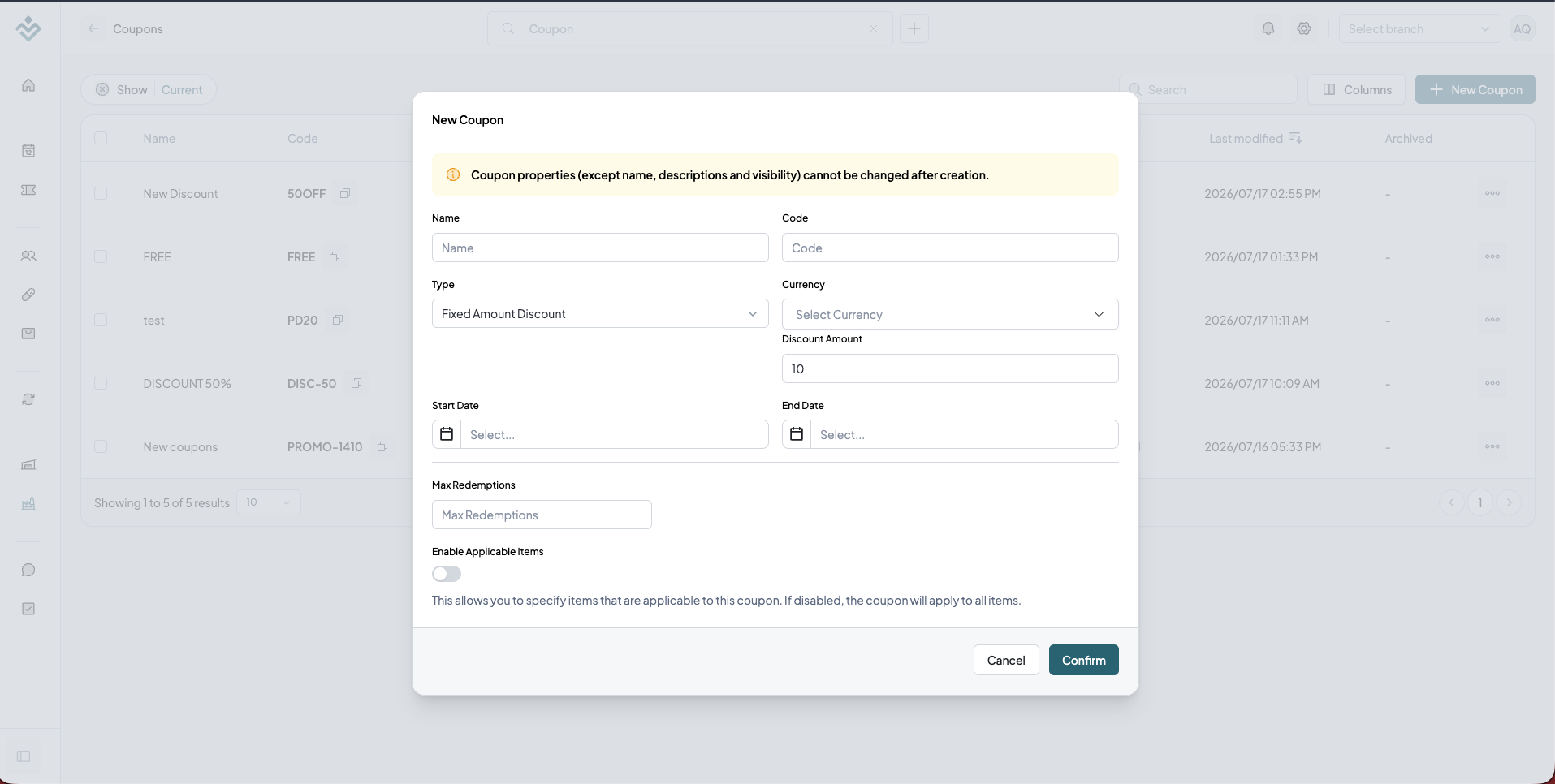This screenshot has height=784, width=1555.
Task: Open row actions menu for test coupon
Action: click(x=1492, y=320)
